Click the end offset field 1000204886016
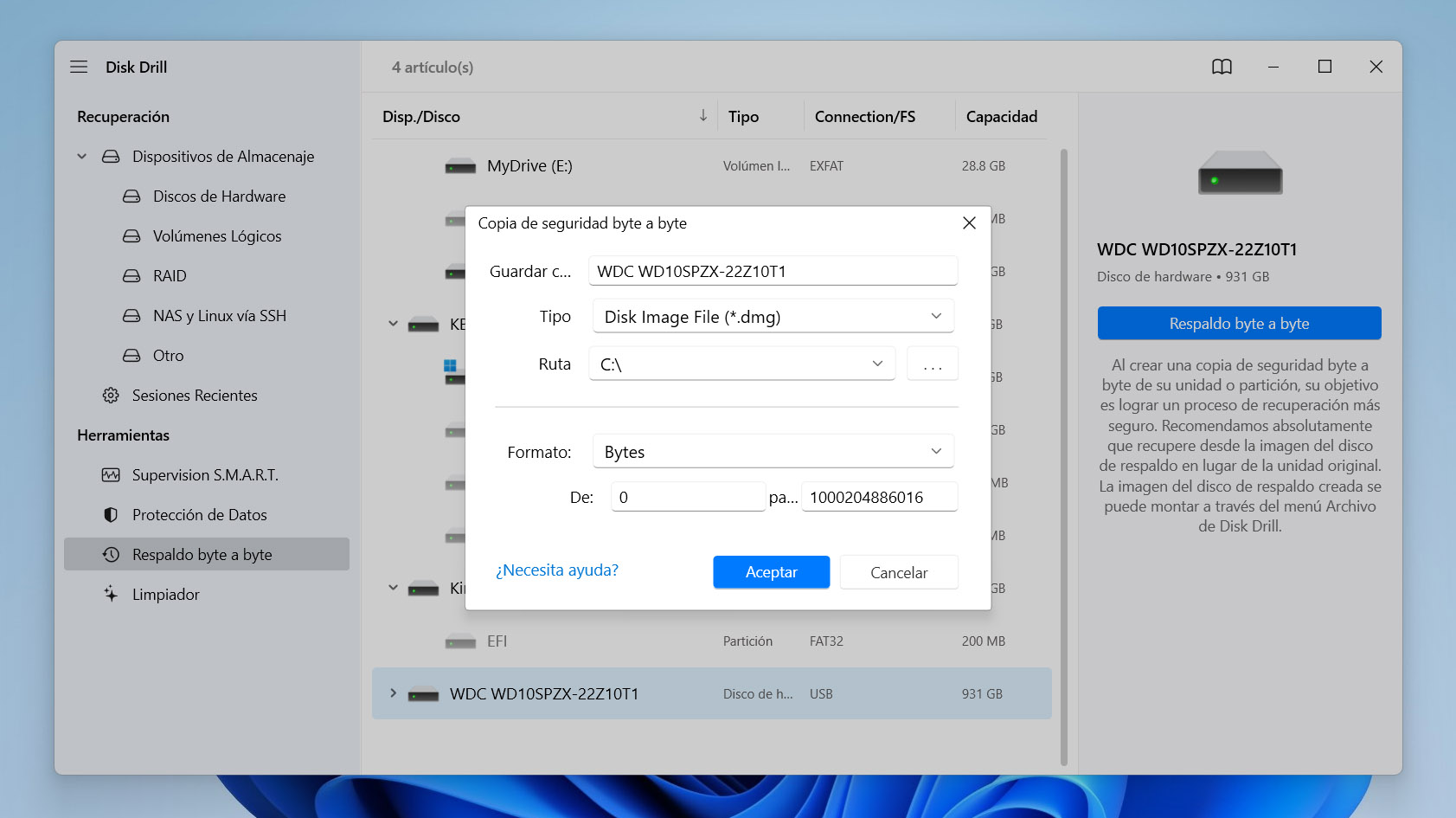Image resolution: width=1456 pixels, height=818 pixels. [880, 497]
